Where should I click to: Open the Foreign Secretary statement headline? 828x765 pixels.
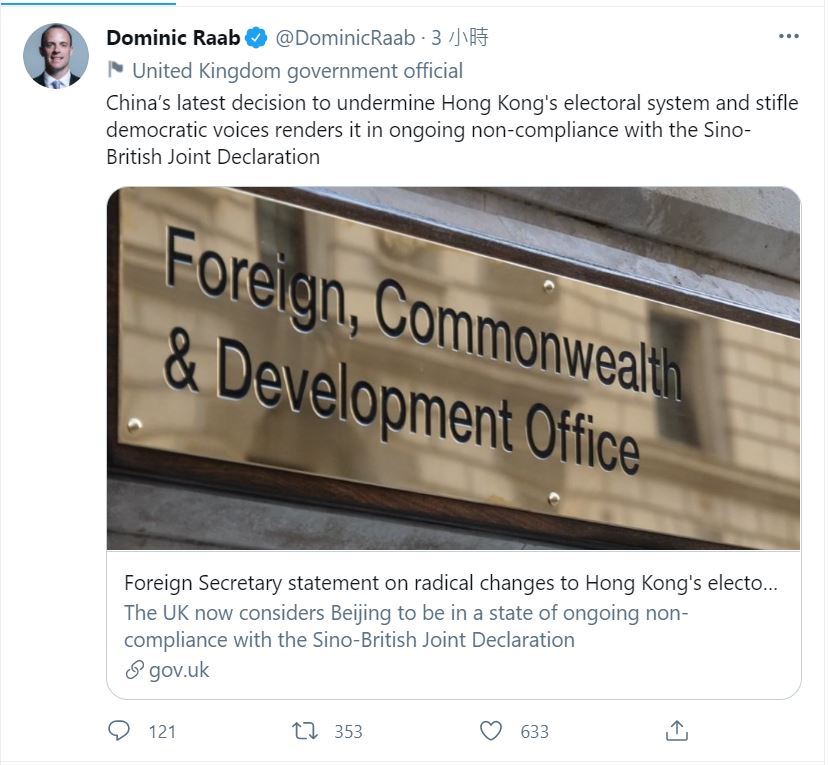click(449, 583)
